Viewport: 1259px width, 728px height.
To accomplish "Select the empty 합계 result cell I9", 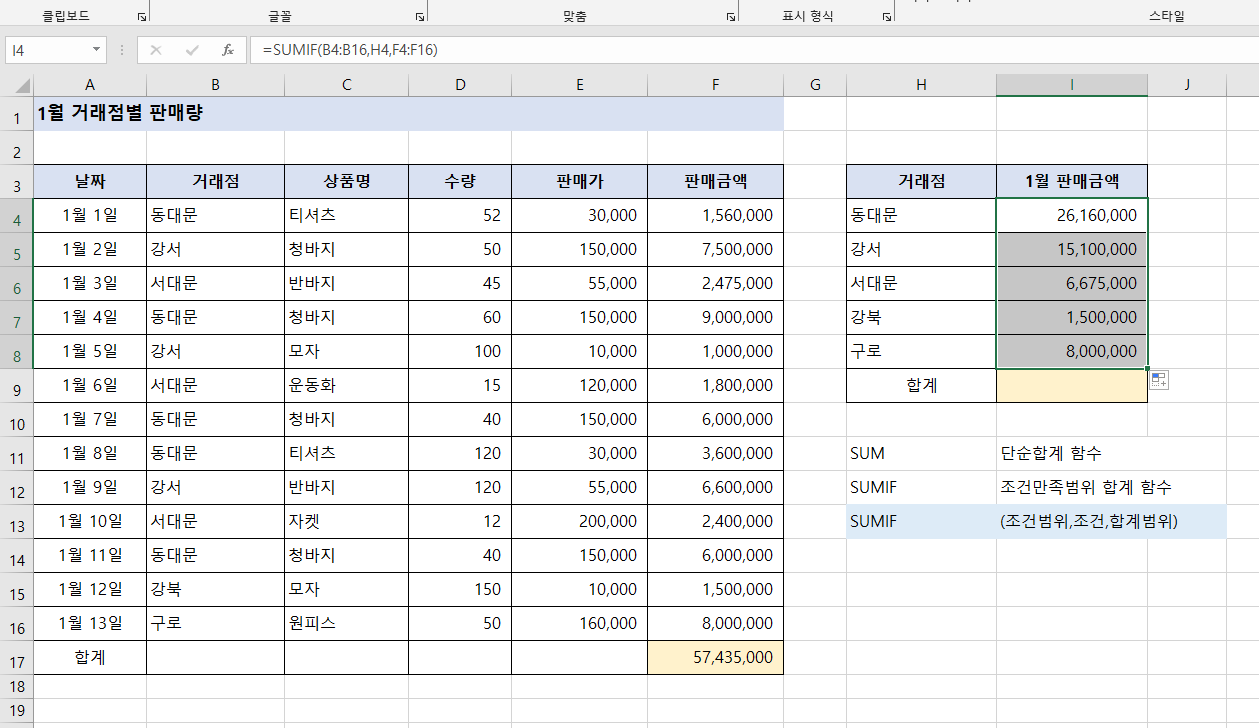I will 1071,386.
